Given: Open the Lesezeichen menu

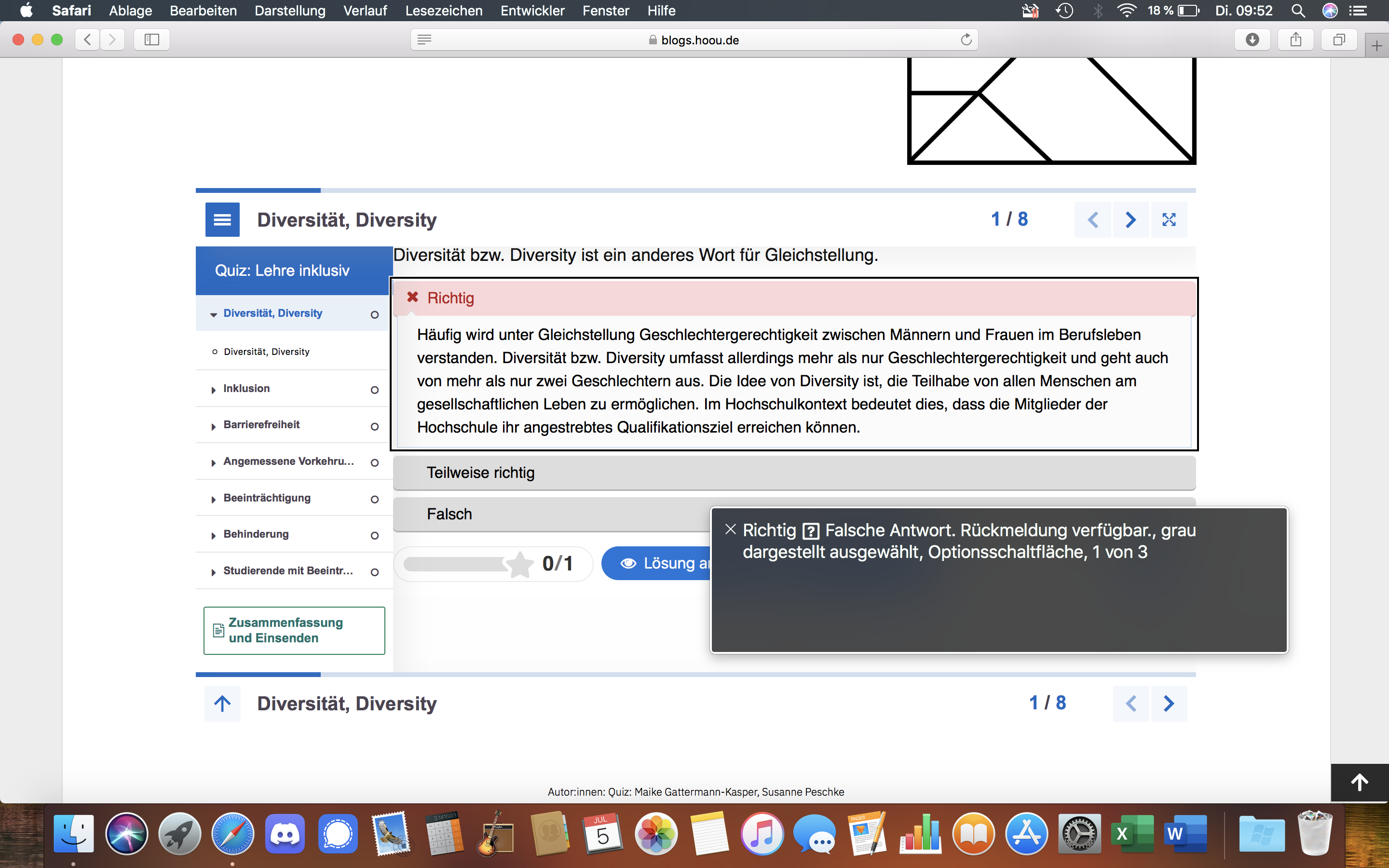Looking at the screenshot, I should [444, 10].
